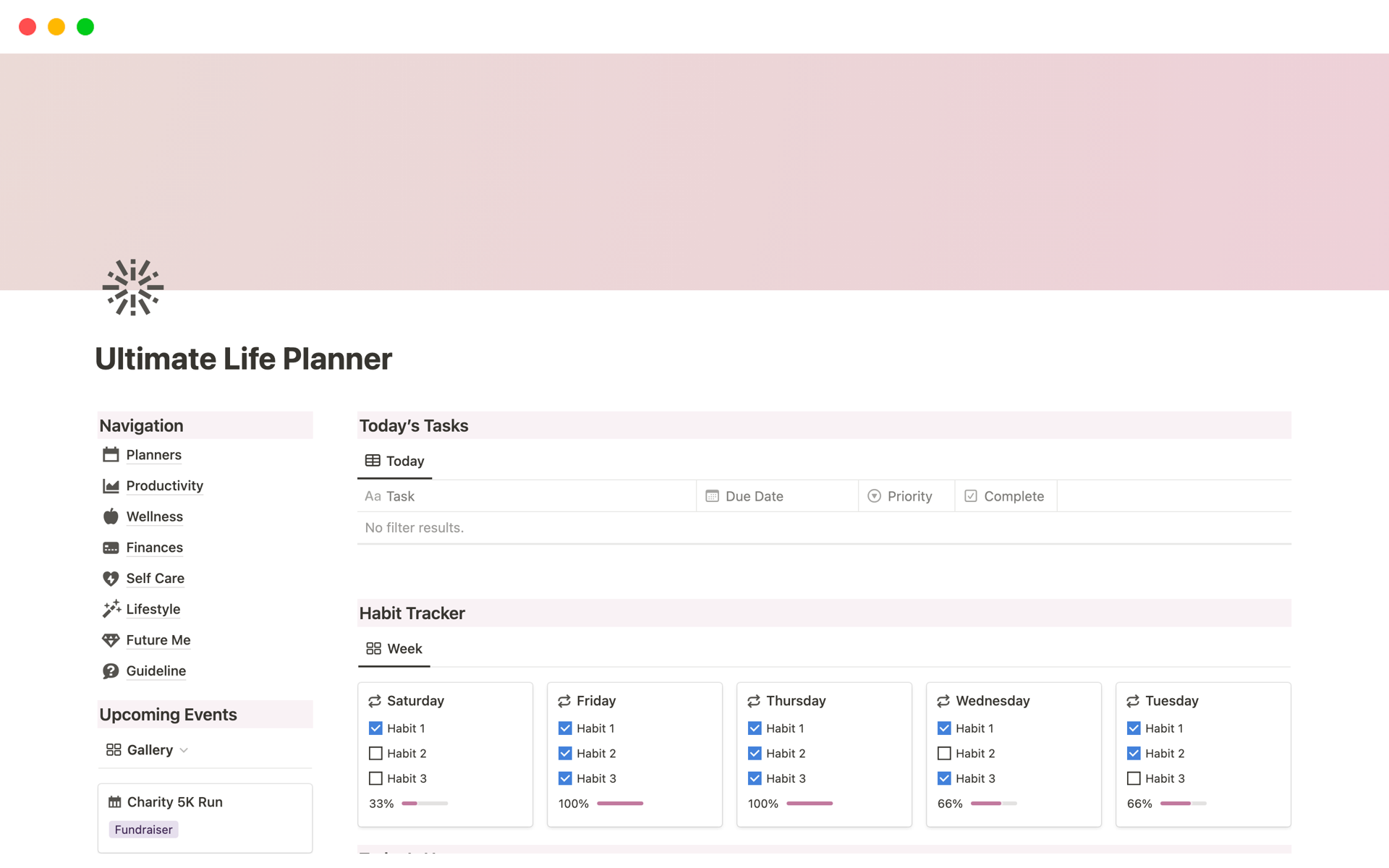Screen dimensions: 1389x868
Task: Open the Wellness navigation link
Action: coord(154,516)
